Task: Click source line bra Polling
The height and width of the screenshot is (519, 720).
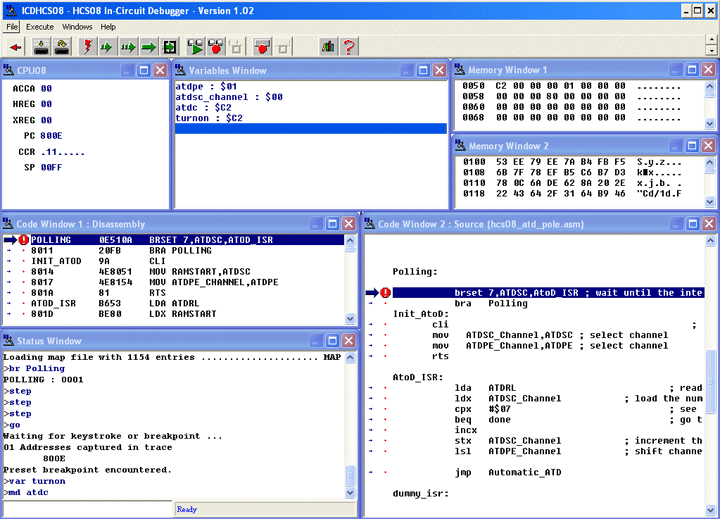Action: coord(491,303)
